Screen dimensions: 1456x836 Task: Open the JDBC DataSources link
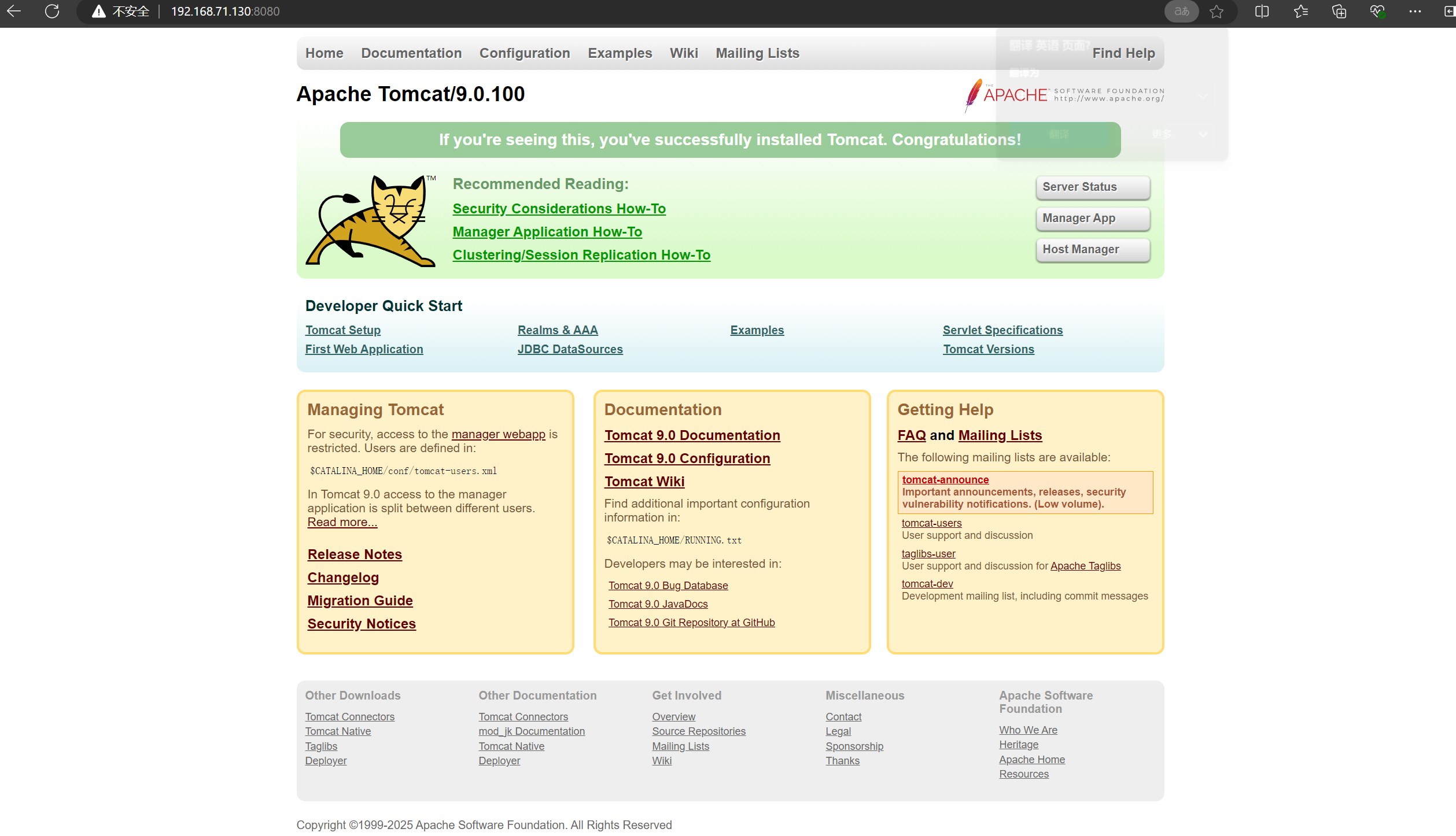coord(570,349)
